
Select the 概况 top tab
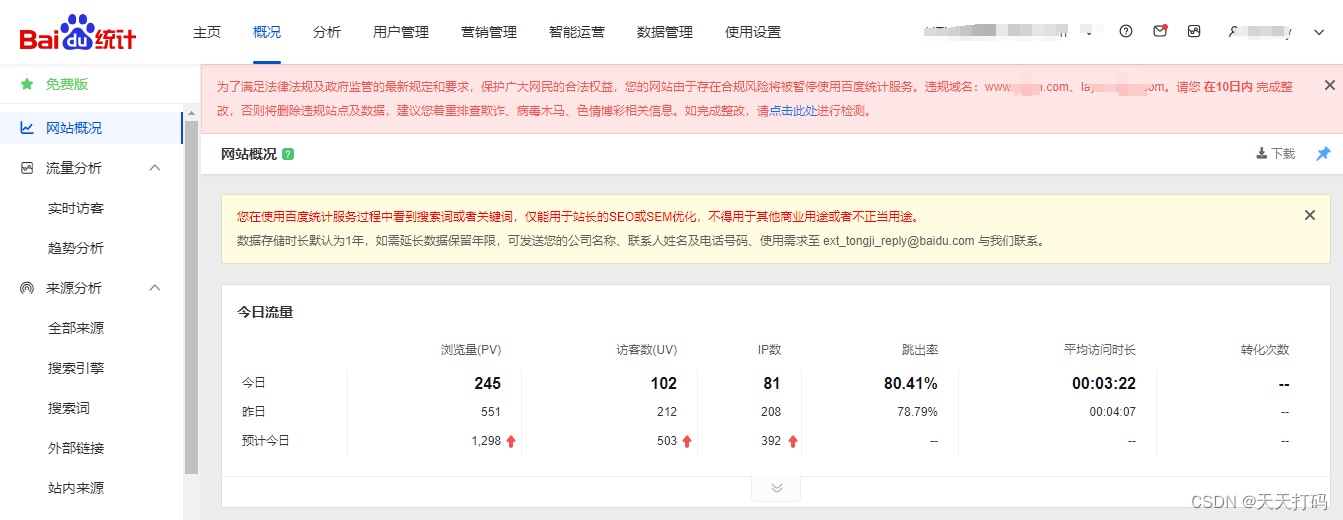coord(267,32)
